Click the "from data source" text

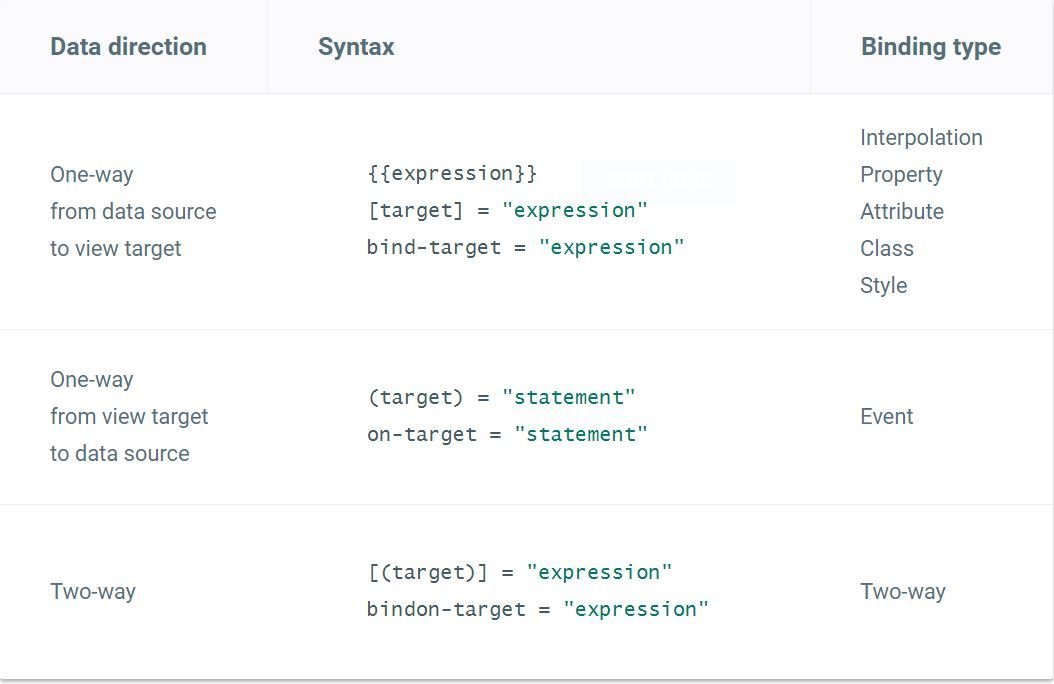(x=133, y=212)
